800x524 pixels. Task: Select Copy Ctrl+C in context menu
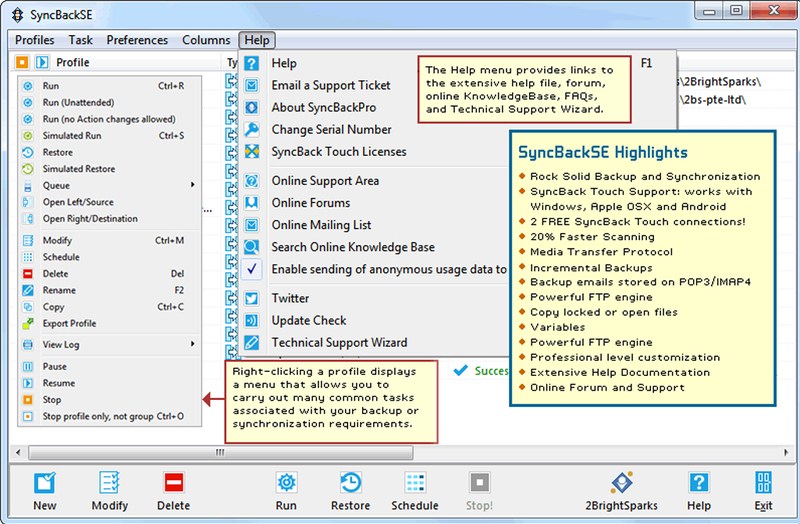click(110, 307)
